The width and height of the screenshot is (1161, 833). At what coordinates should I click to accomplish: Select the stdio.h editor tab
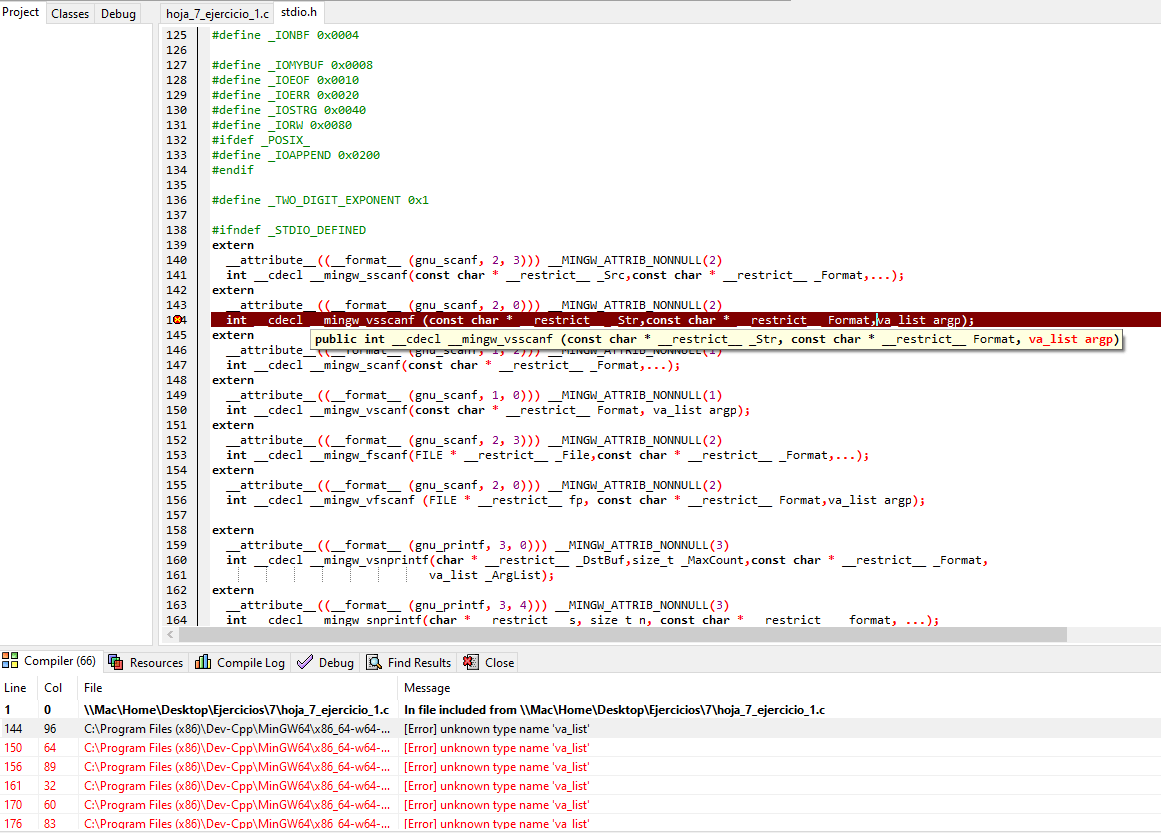301,14
